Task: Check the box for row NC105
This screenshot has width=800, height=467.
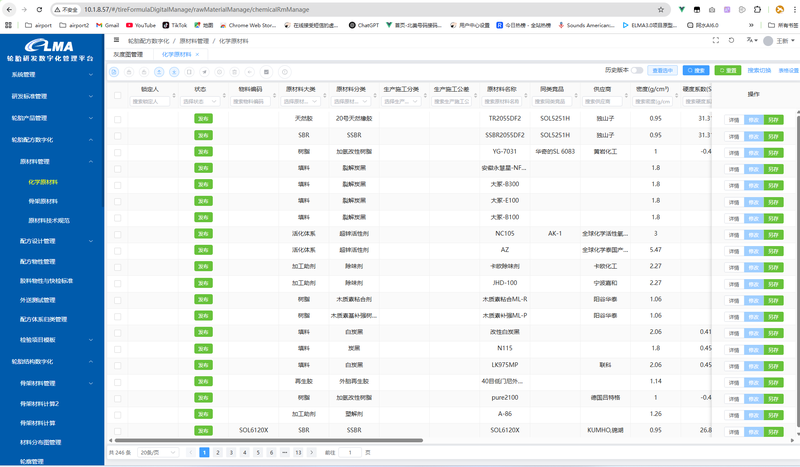Action: pos(117,234)
